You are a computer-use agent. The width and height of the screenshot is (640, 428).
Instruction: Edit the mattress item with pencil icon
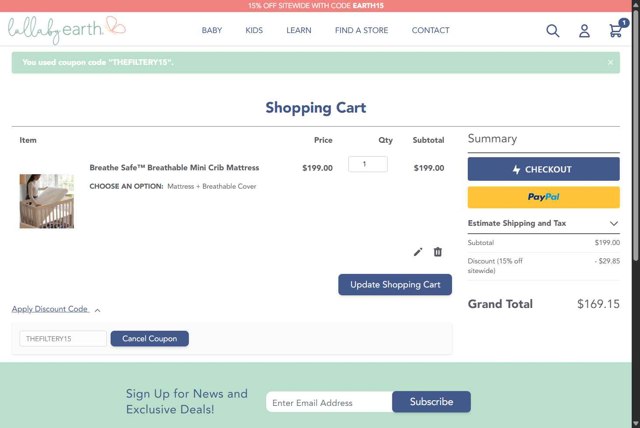tap(418, 252)
